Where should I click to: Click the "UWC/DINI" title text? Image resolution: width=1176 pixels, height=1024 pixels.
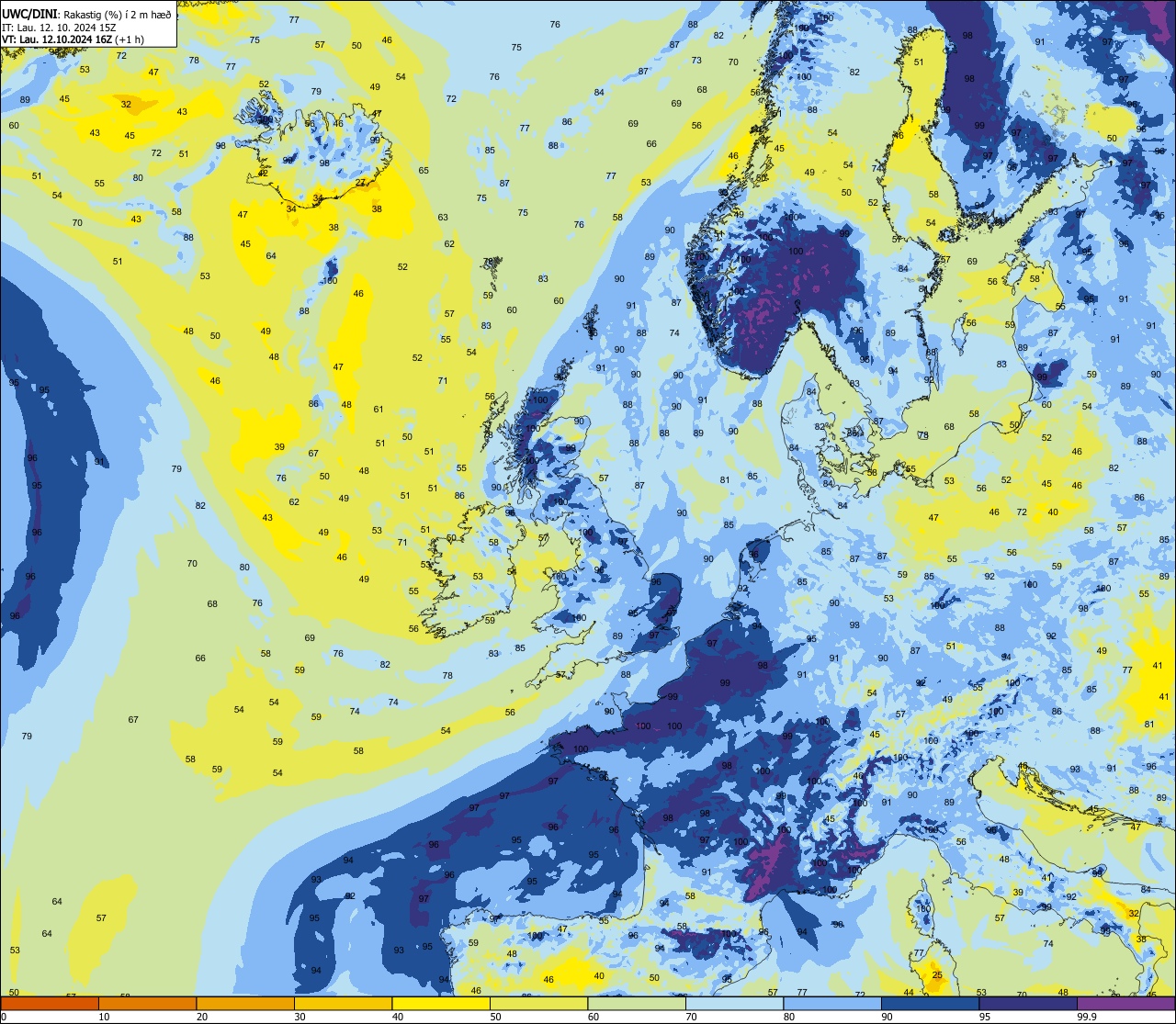(x=30, y=14)
